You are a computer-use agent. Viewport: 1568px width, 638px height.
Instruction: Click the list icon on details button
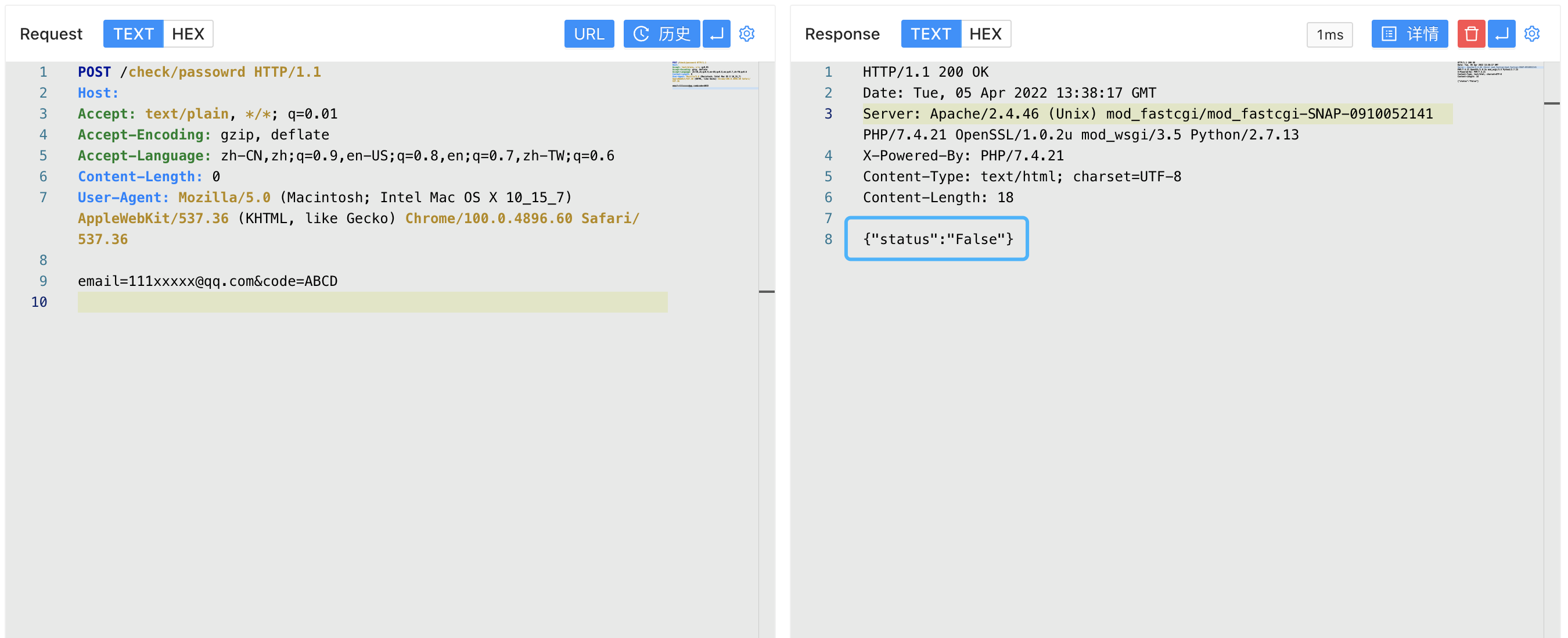tap(1389, 34)
